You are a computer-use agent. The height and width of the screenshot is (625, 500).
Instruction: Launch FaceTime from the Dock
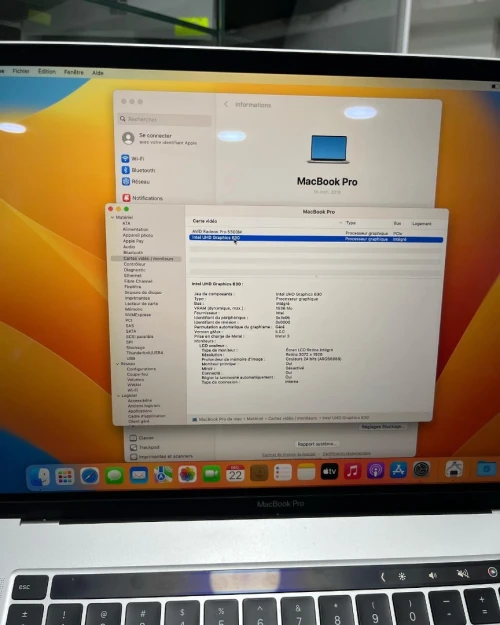(211, 474)
